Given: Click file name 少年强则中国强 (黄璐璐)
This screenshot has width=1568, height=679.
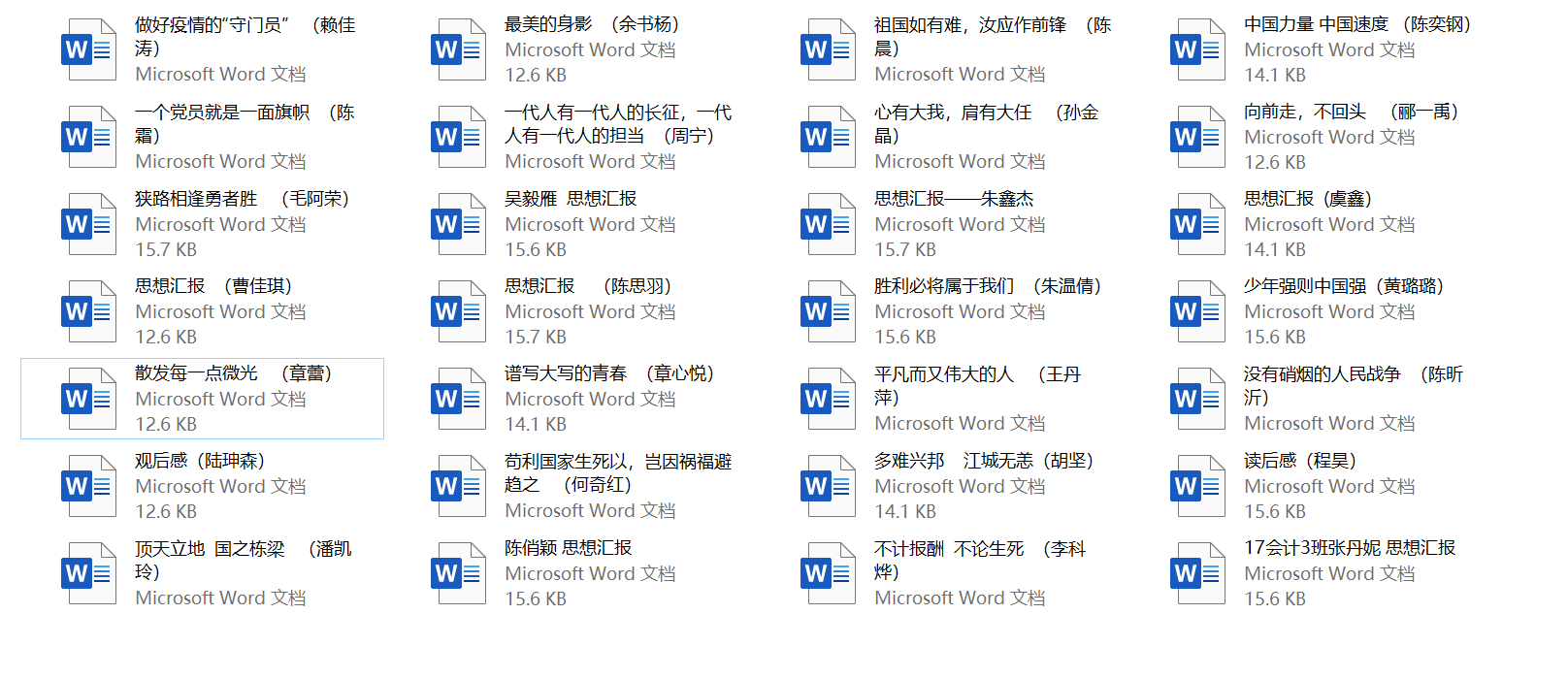Looking at the screenshot, I should pyautogui.click(x=1343, y=286).
